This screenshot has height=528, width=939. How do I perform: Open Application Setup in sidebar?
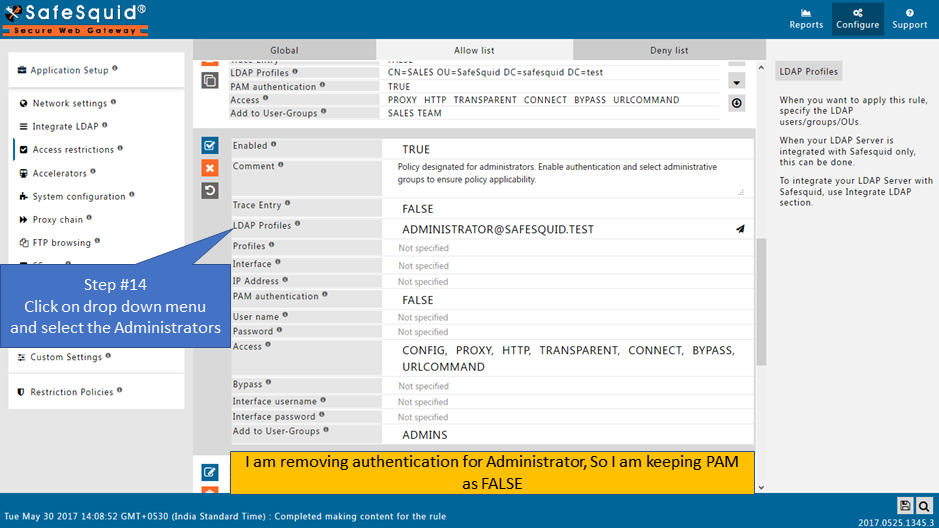[69, 70]
